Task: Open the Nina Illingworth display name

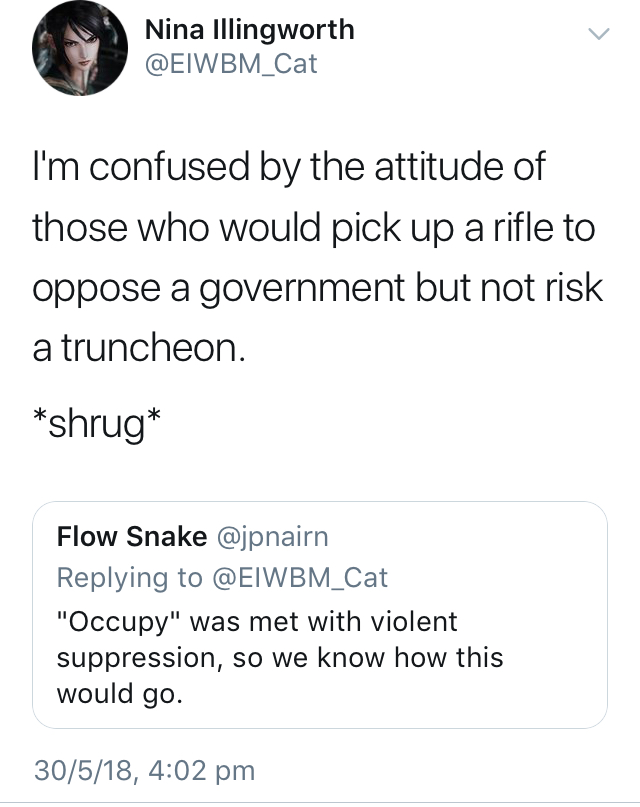Action: (250, 30)
